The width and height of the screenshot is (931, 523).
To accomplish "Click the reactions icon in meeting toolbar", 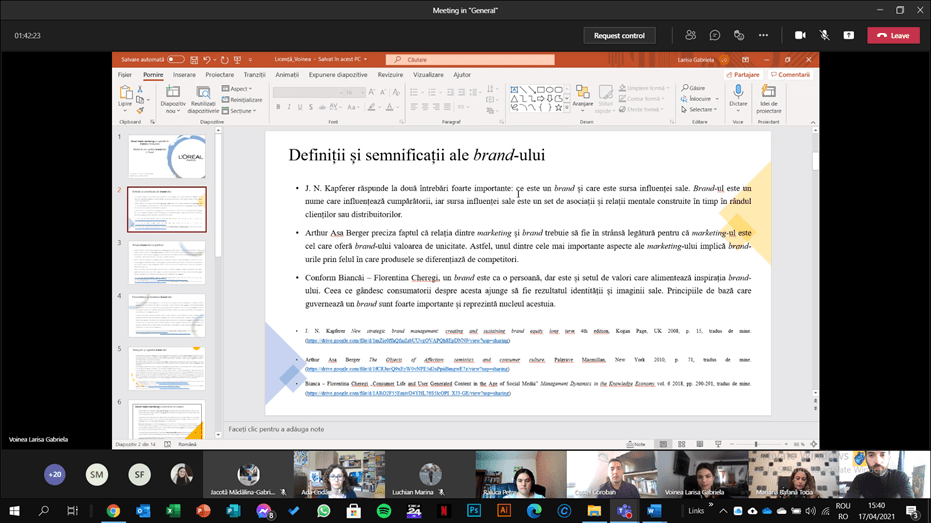I will [x=739, y=35].
